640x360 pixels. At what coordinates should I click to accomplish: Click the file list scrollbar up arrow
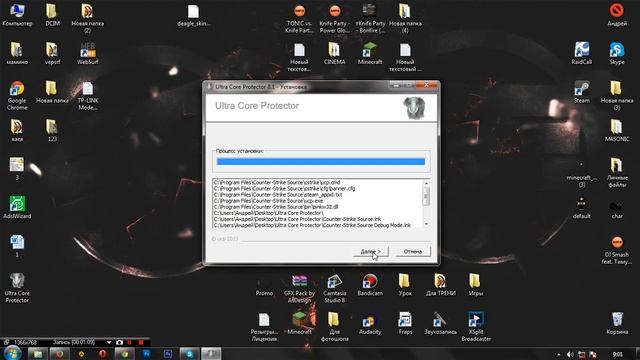426,184
